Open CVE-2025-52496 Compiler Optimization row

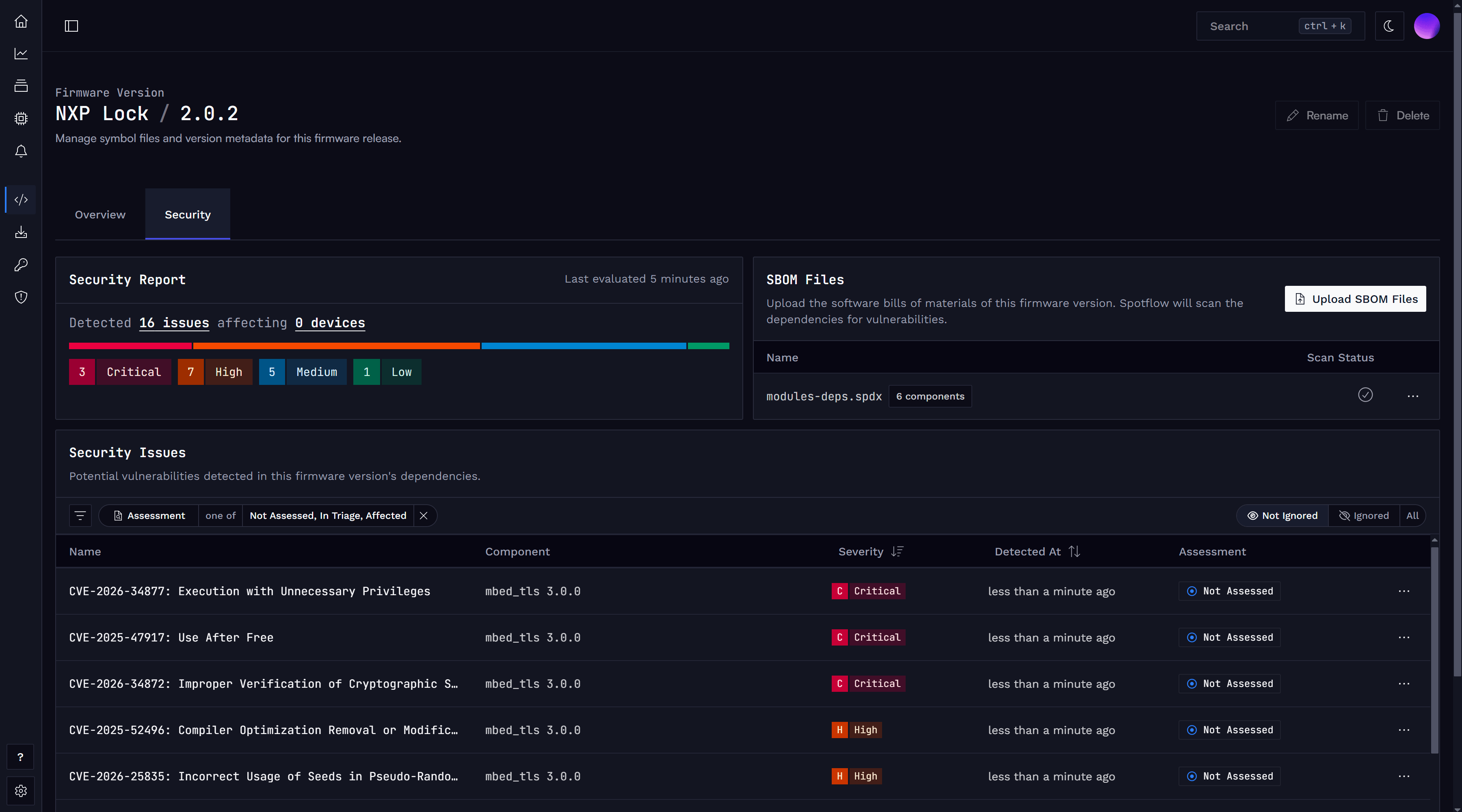[x=263, y=730]
